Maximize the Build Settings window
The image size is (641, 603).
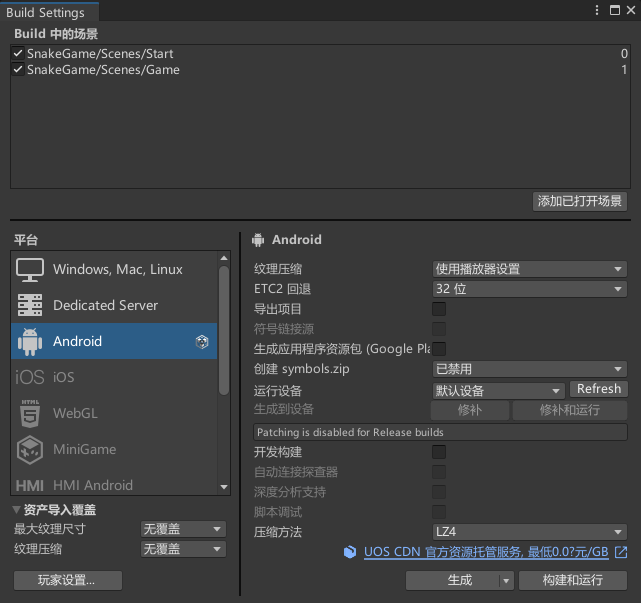tap(614, 10)
